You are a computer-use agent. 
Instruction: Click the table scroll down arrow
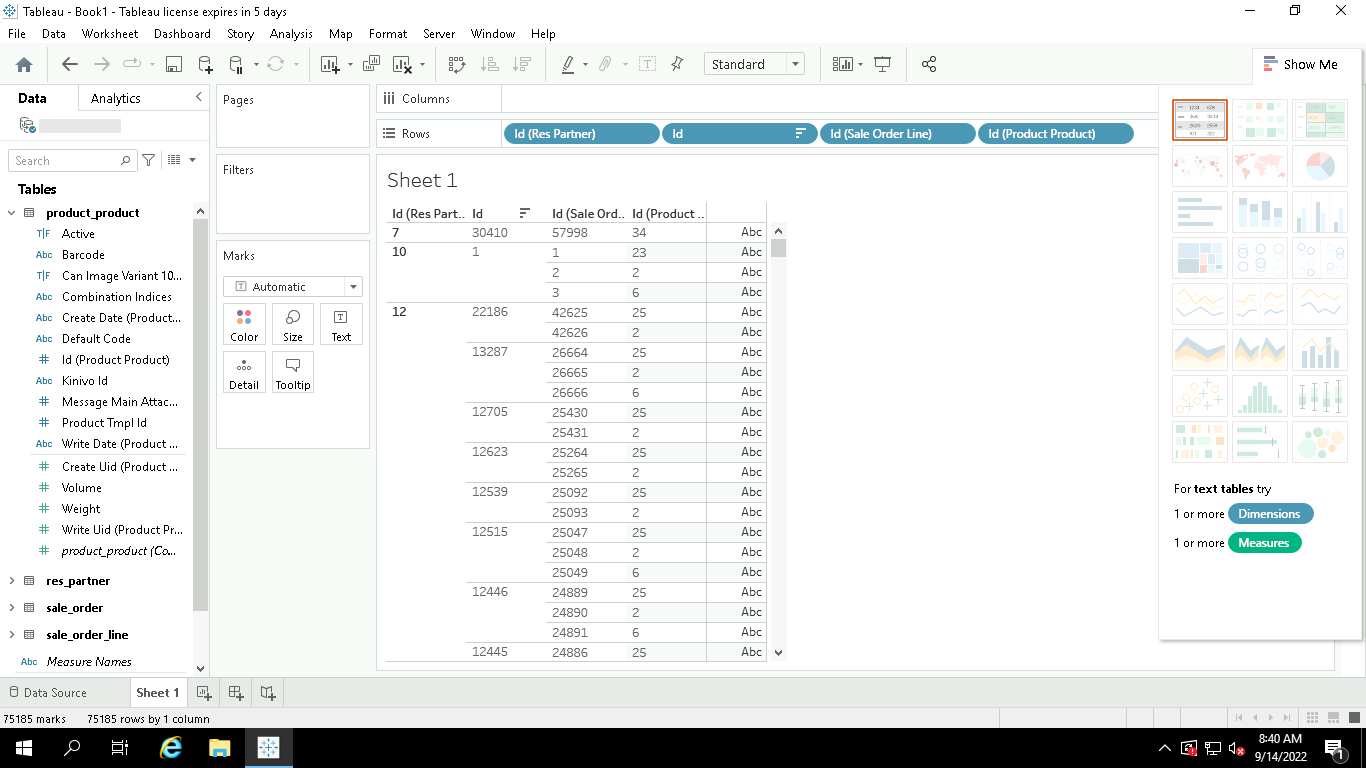[x=779, y=652]
